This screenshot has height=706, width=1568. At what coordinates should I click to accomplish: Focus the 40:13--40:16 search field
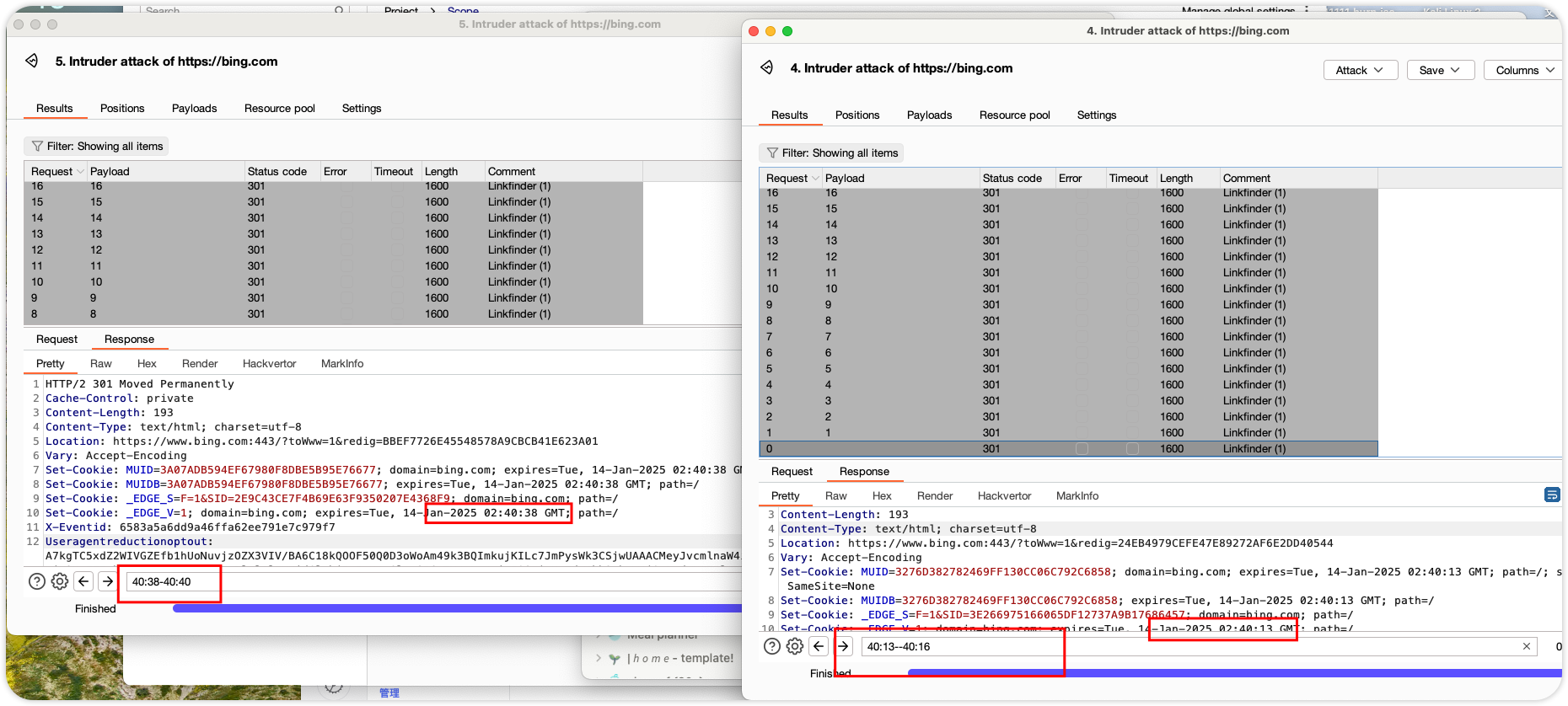(x=1198, y=646)
